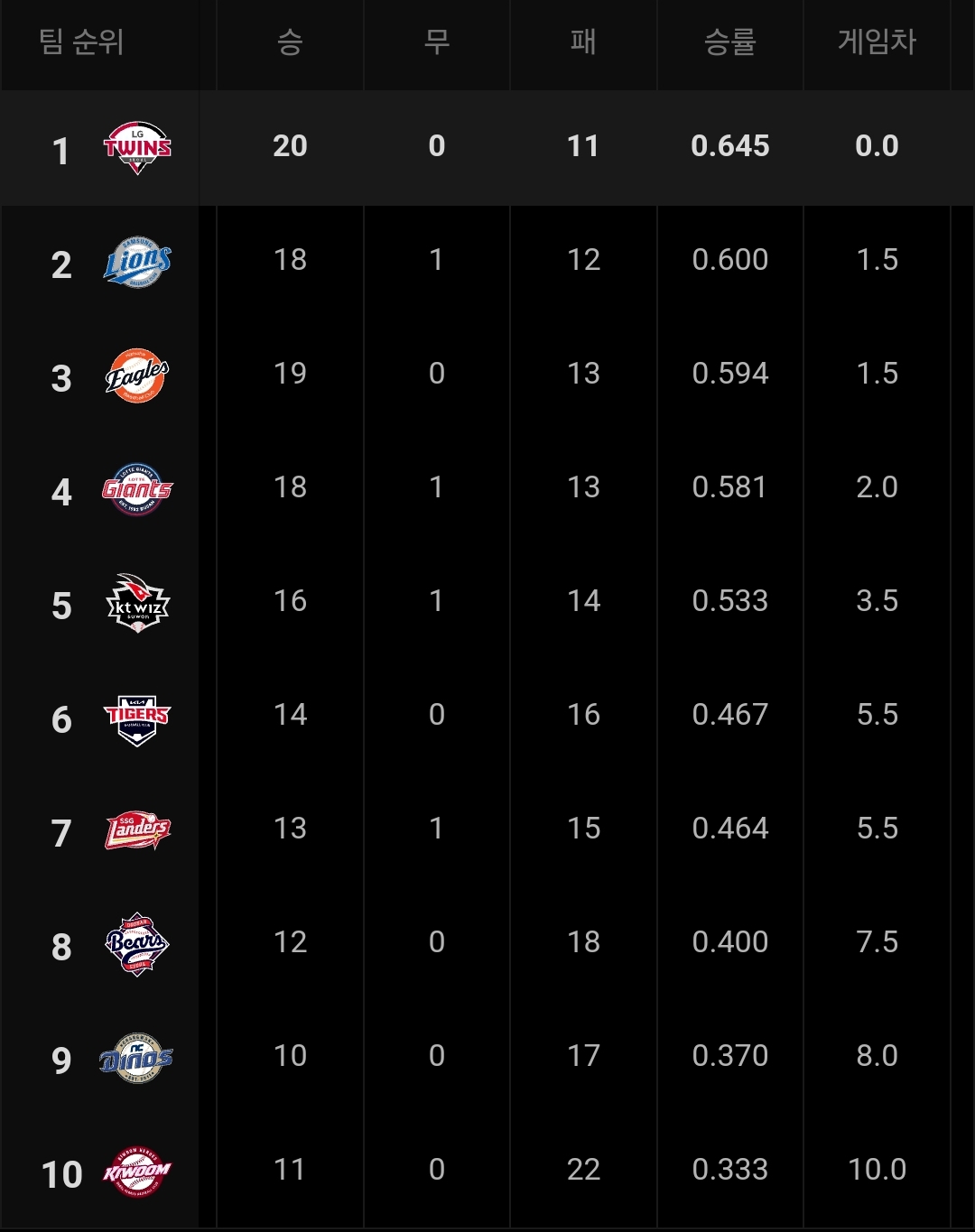Click the 10.0 games-behind value
Image resolution: width=975 pixels, height=1232 pixels.
(877, 1170)
